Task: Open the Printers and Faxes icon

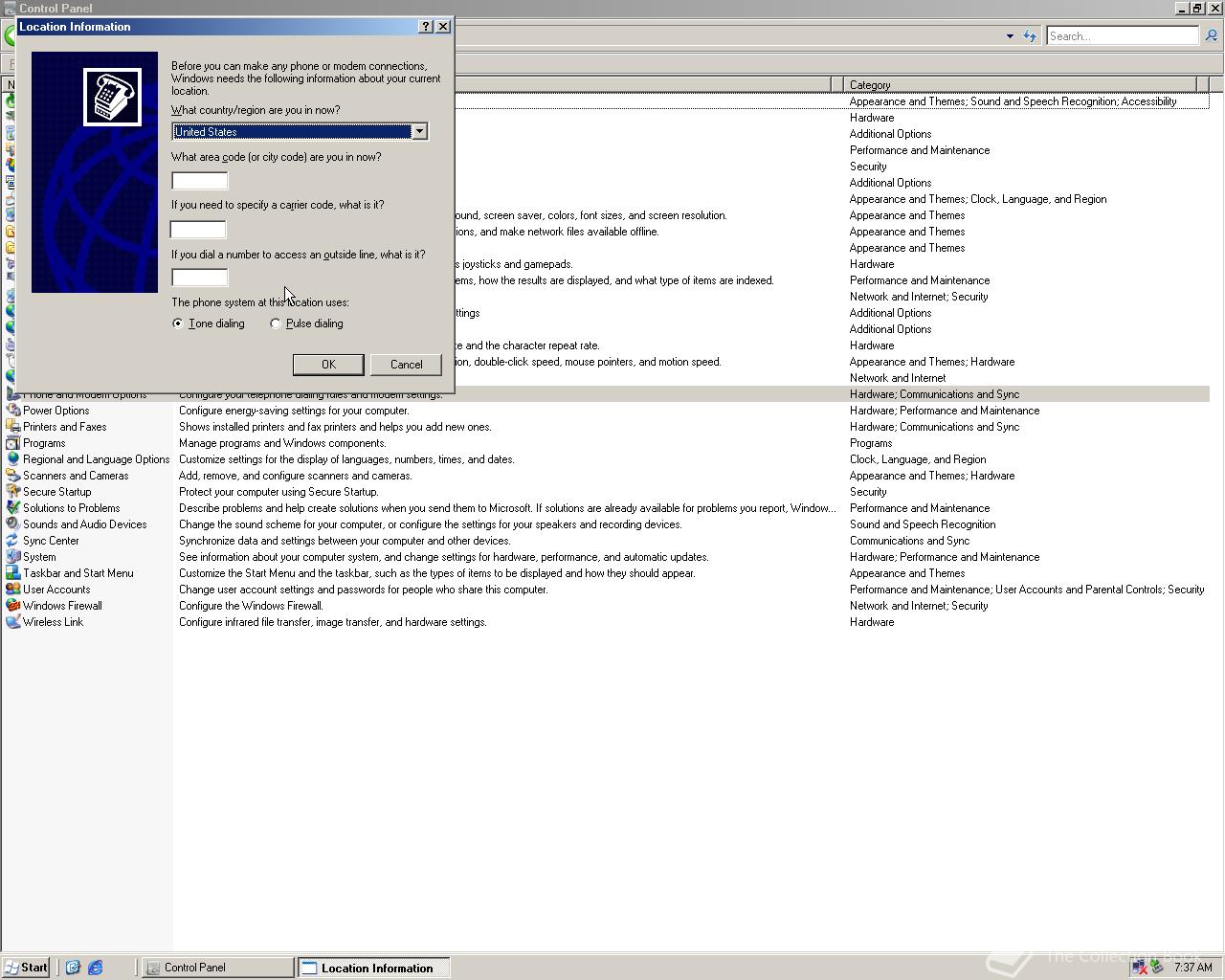Action: 12,427
